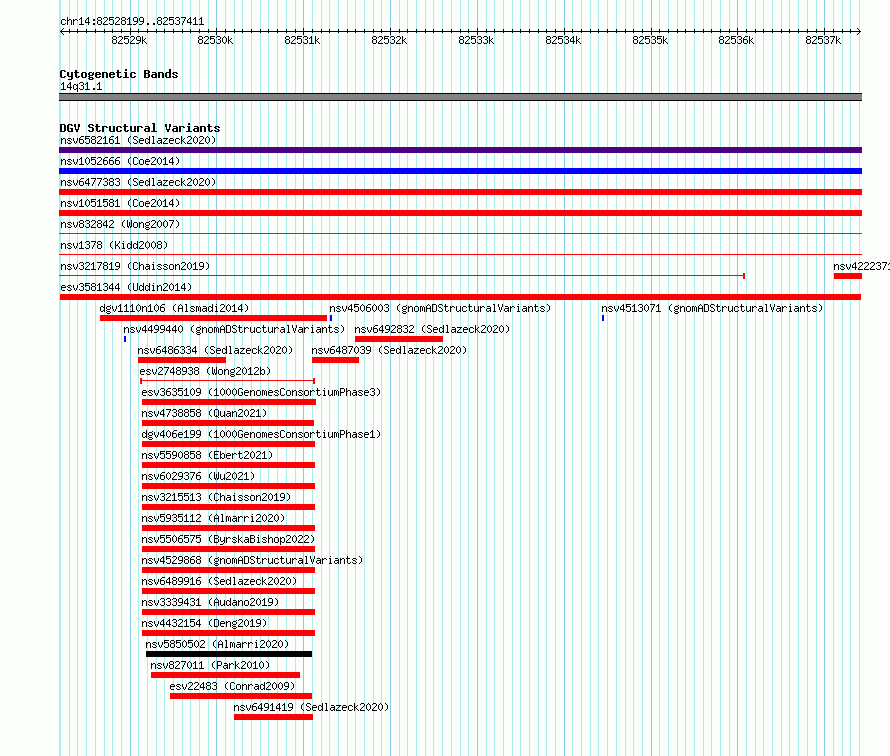
Task: Select nsv4506003 gnomAD structural variant label
Action: (440, 308)
